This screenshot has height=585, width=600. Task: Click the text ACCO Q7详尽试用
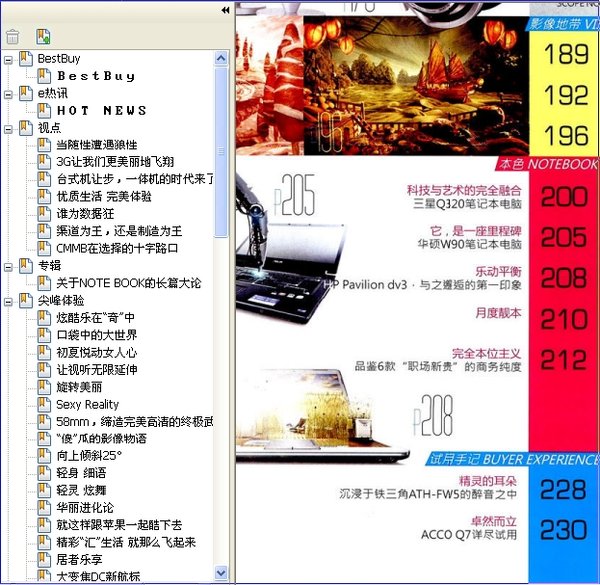(469, 534)
